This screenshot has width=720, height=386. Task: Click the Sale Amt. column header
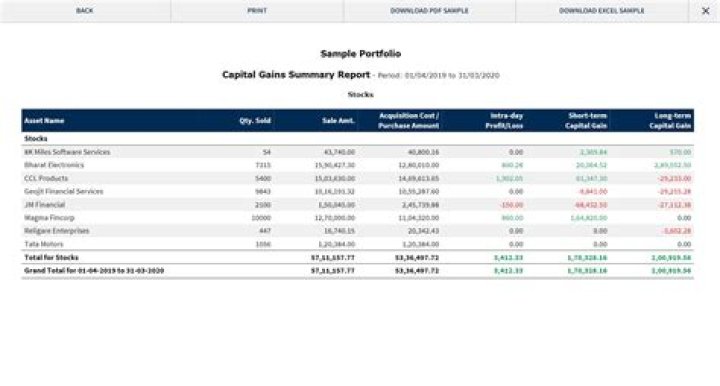coord(338,121)
